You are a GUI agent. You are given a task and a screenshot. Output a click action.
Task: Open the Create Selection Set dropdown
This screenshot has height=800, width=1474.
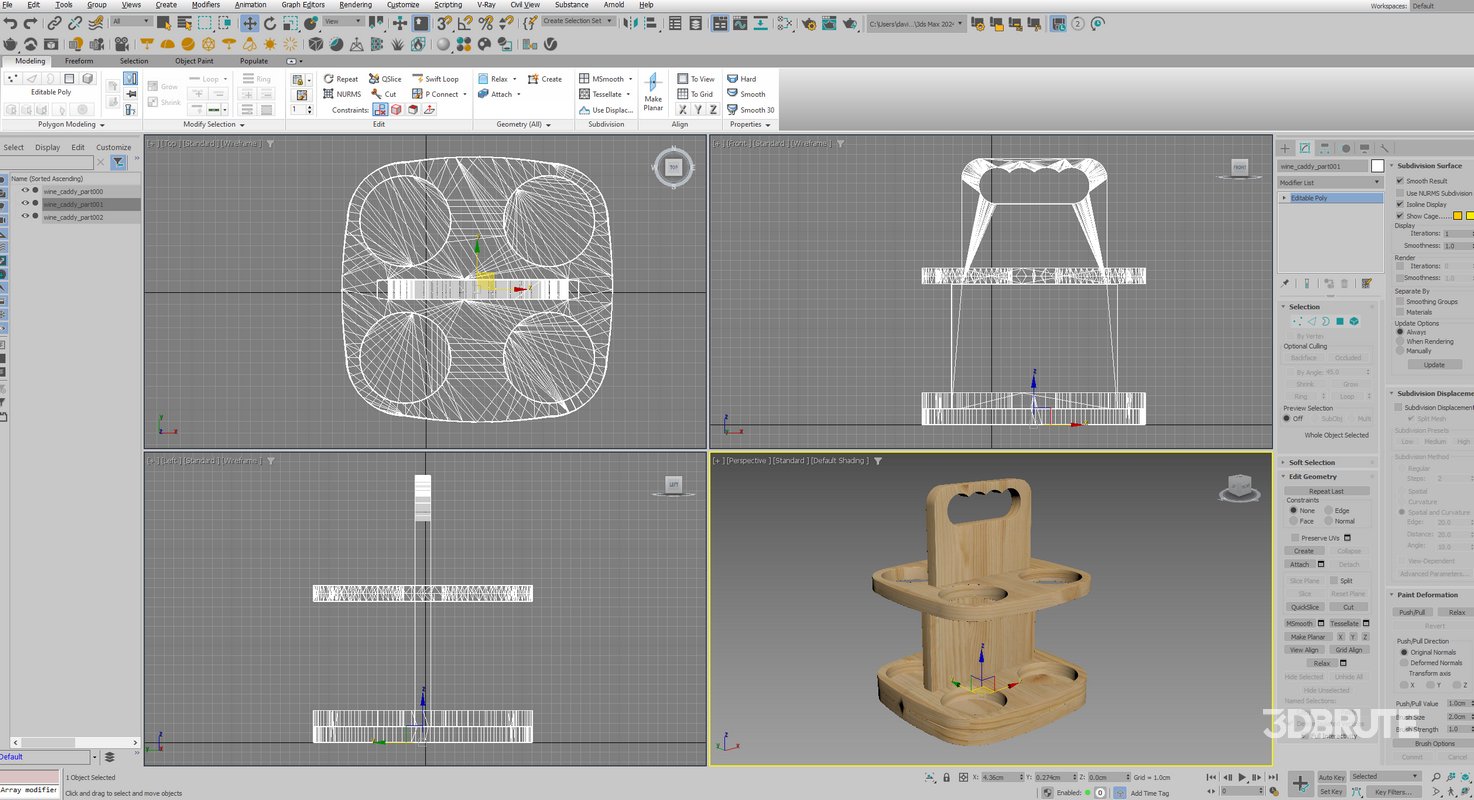tap(577, 21)
